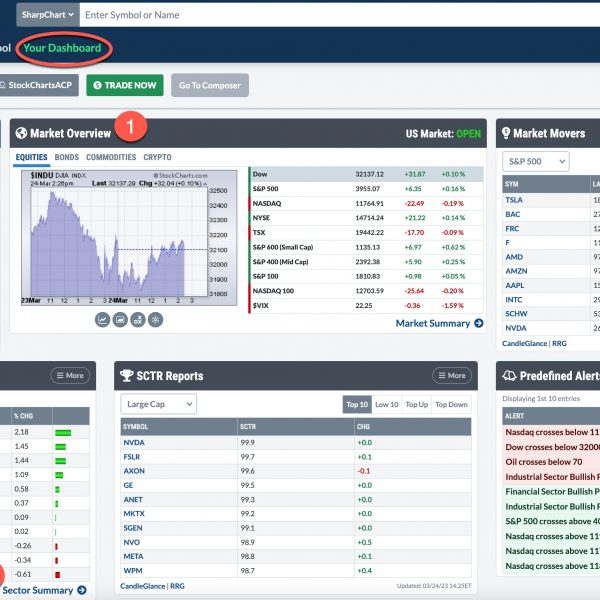
Task: Click the Go To Composer button
Action: [x=210, y=85]
